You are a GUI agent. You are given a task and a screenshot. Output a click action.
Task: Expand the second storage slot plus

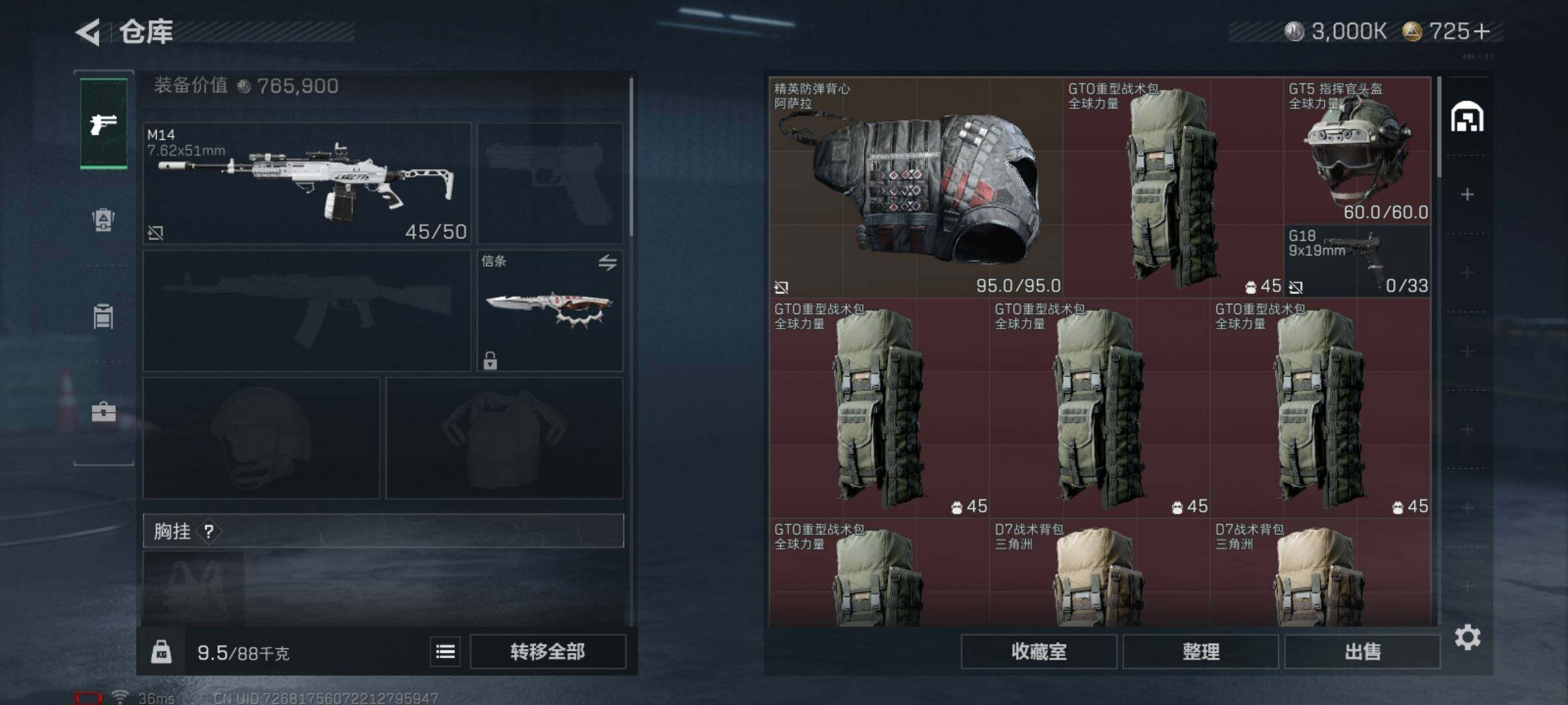pyautogui.click(x=1467, y=273)
